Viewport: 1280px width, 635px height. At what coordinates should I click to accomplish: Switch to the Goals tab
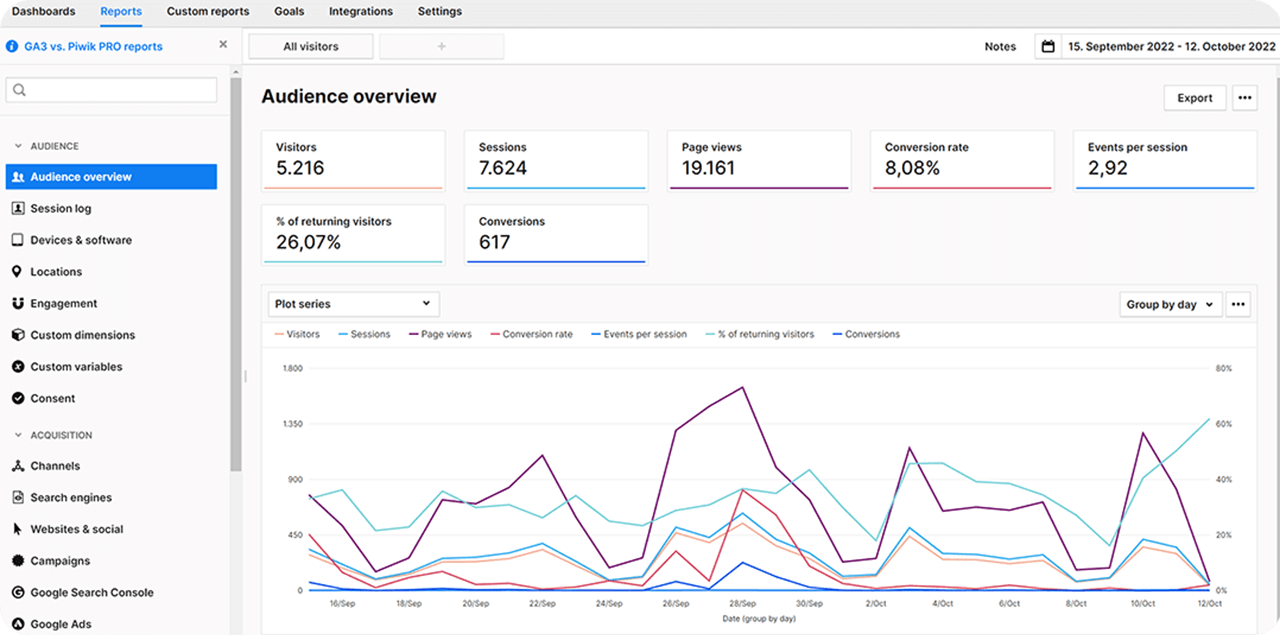pos(289,11)
